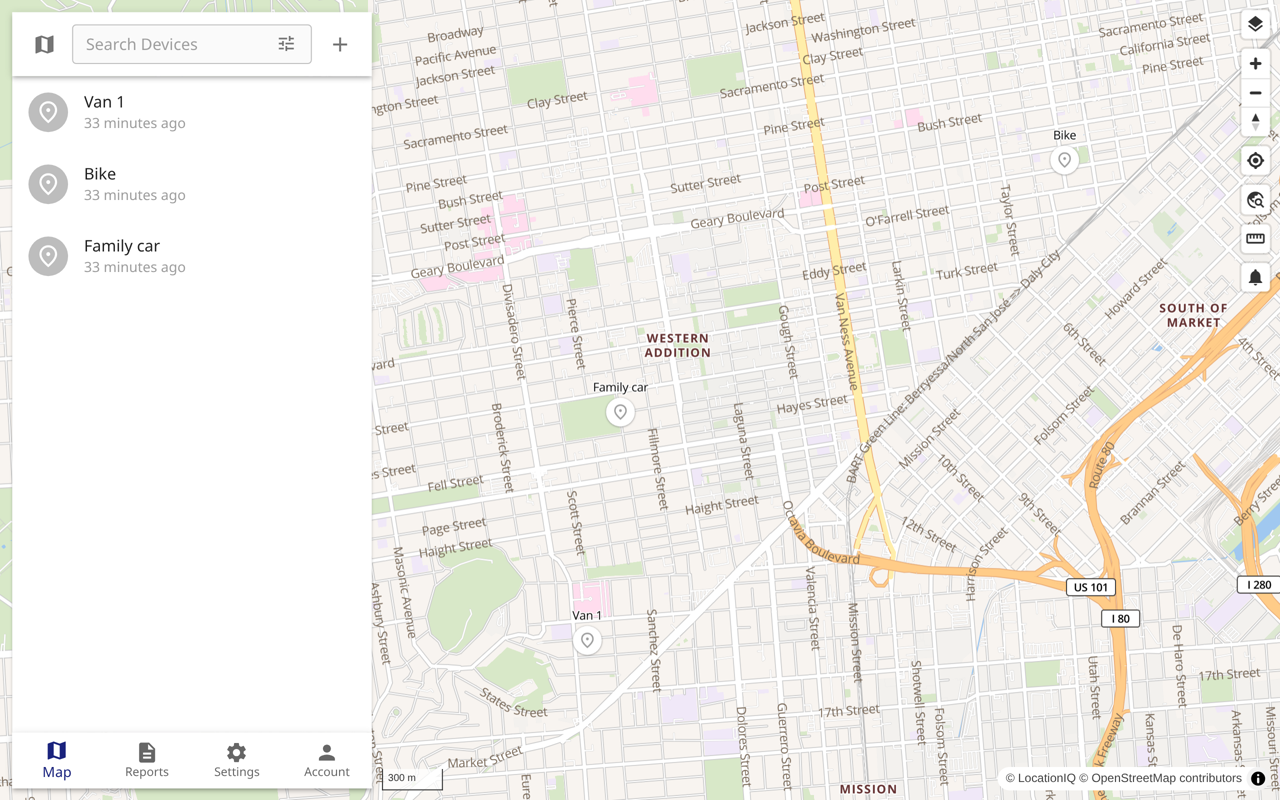Open the Settings tab
The width and height of the screenshot is (1280, 800).
click(x=237, y=760)
